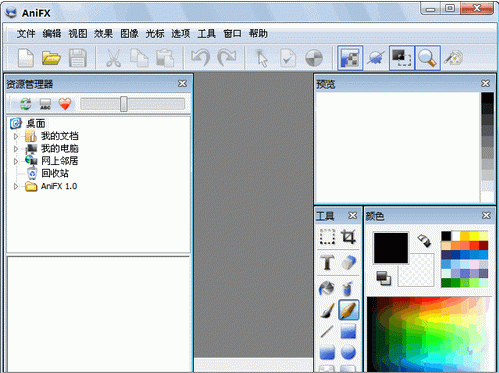Click the ABC rename icon in resource manager

pyautogui.click(x=45, y=104)
